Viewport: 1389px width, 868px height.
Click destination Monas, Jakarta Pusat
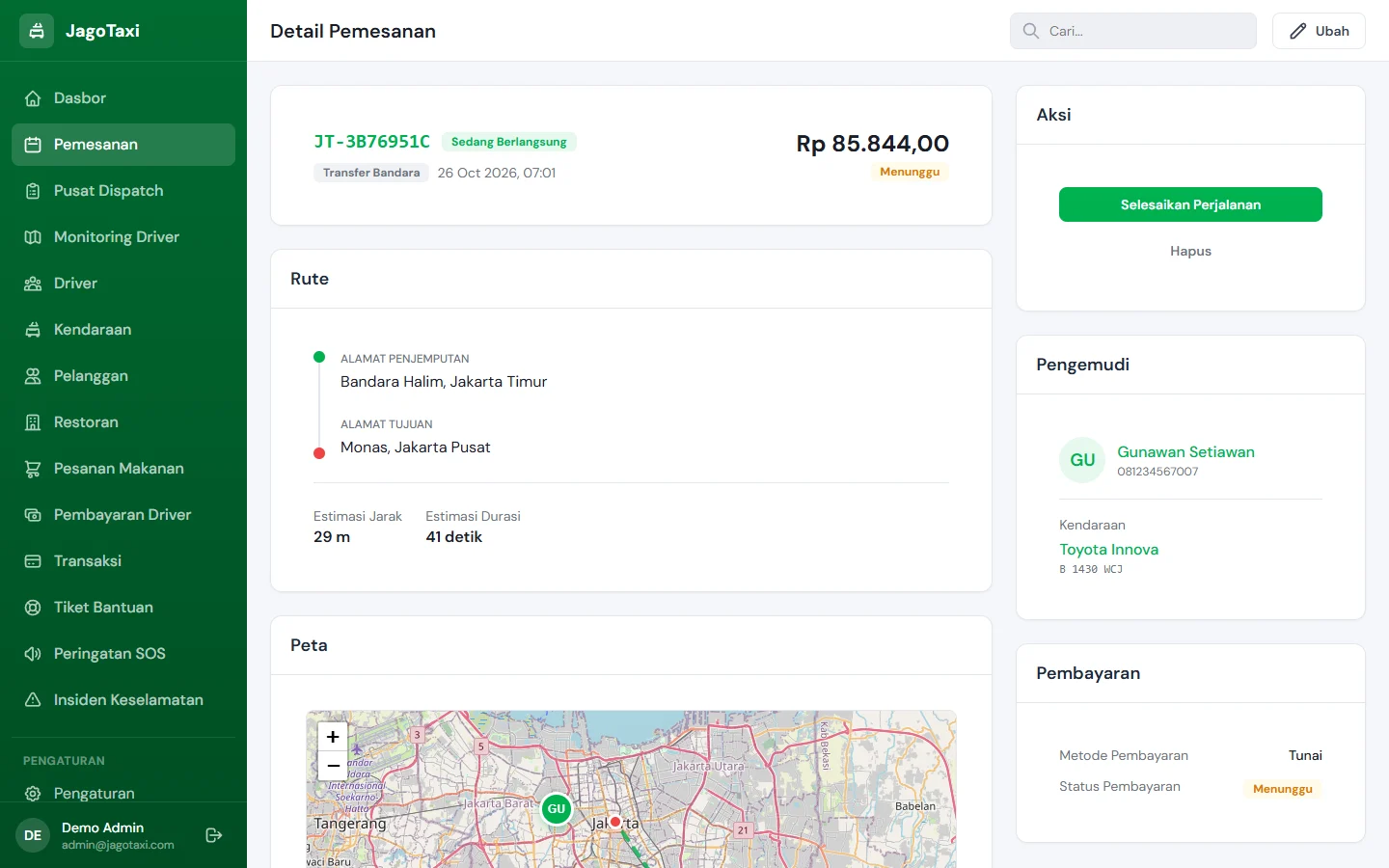[x=416, y=448]
